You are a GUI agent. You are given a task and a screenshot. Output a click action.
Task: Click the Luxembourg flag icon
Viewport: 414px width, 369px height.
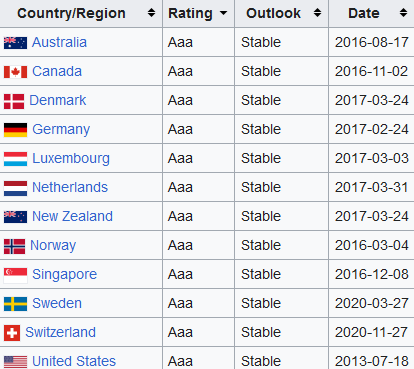(15, 159)
